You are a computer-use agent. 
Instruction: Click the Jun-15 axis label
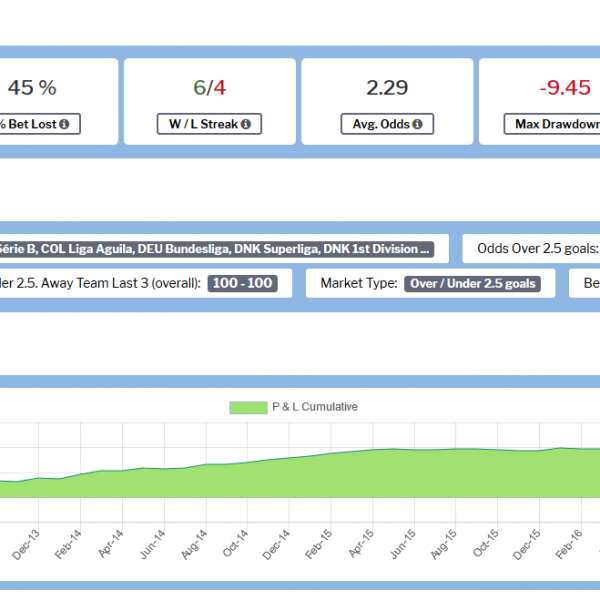(403, 544)
